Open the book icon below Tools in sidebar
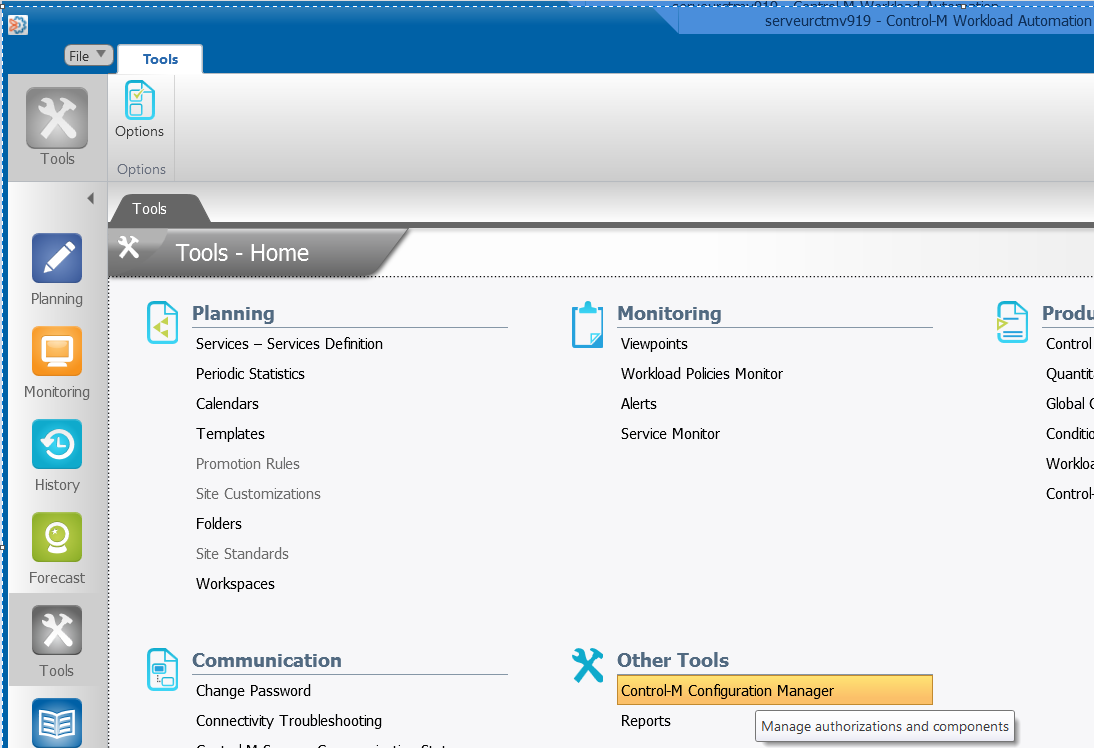Image resolution: width=1094 pixels, height=748 pixels. 57,723
